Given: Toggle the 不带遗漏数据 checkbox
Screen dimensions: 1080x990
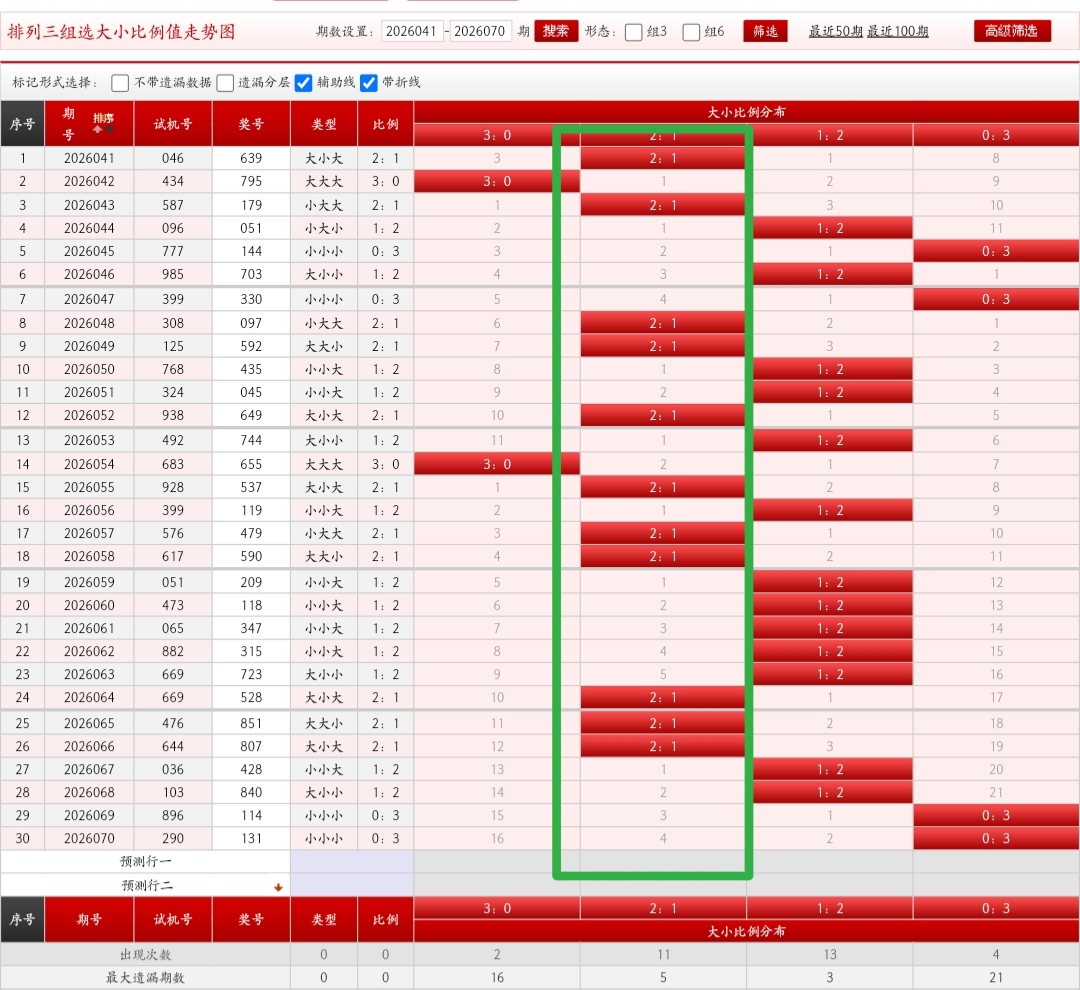Looking at the screenshot, I should tap(120, 83).
